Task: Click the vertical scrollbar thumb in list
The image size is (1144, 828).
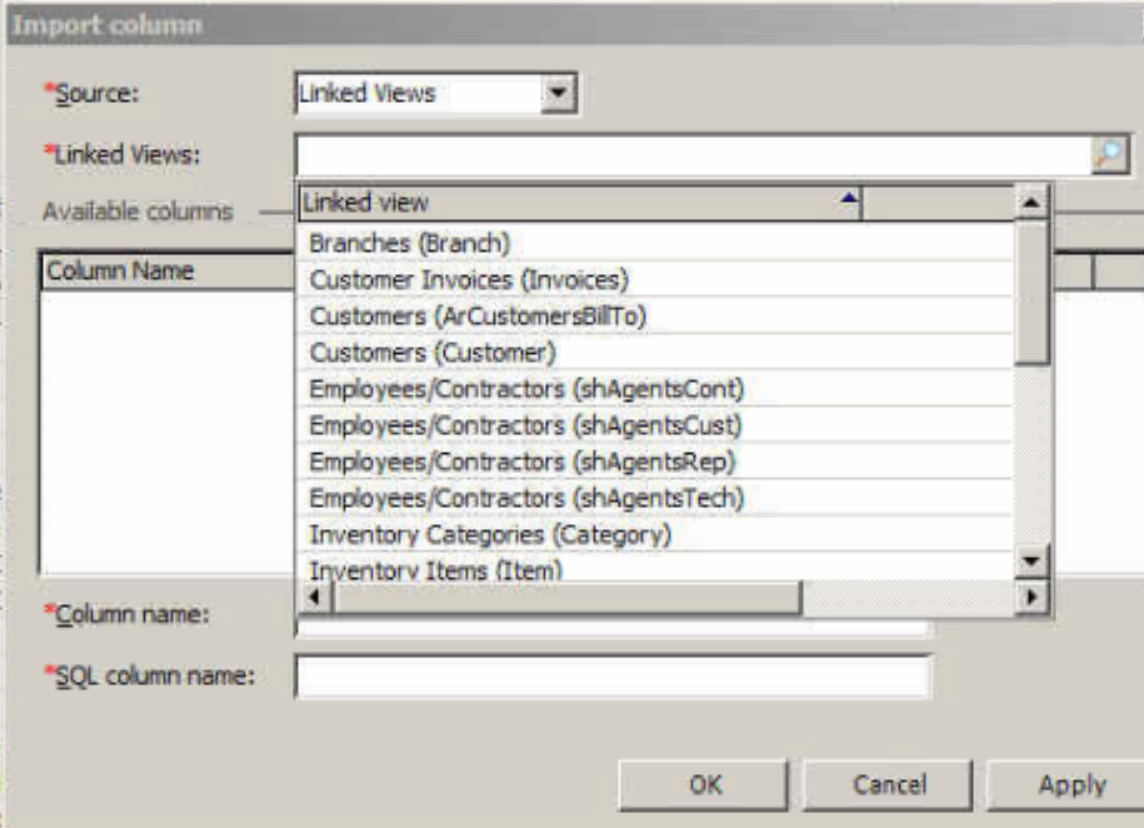Action: tap(1031, 292)
